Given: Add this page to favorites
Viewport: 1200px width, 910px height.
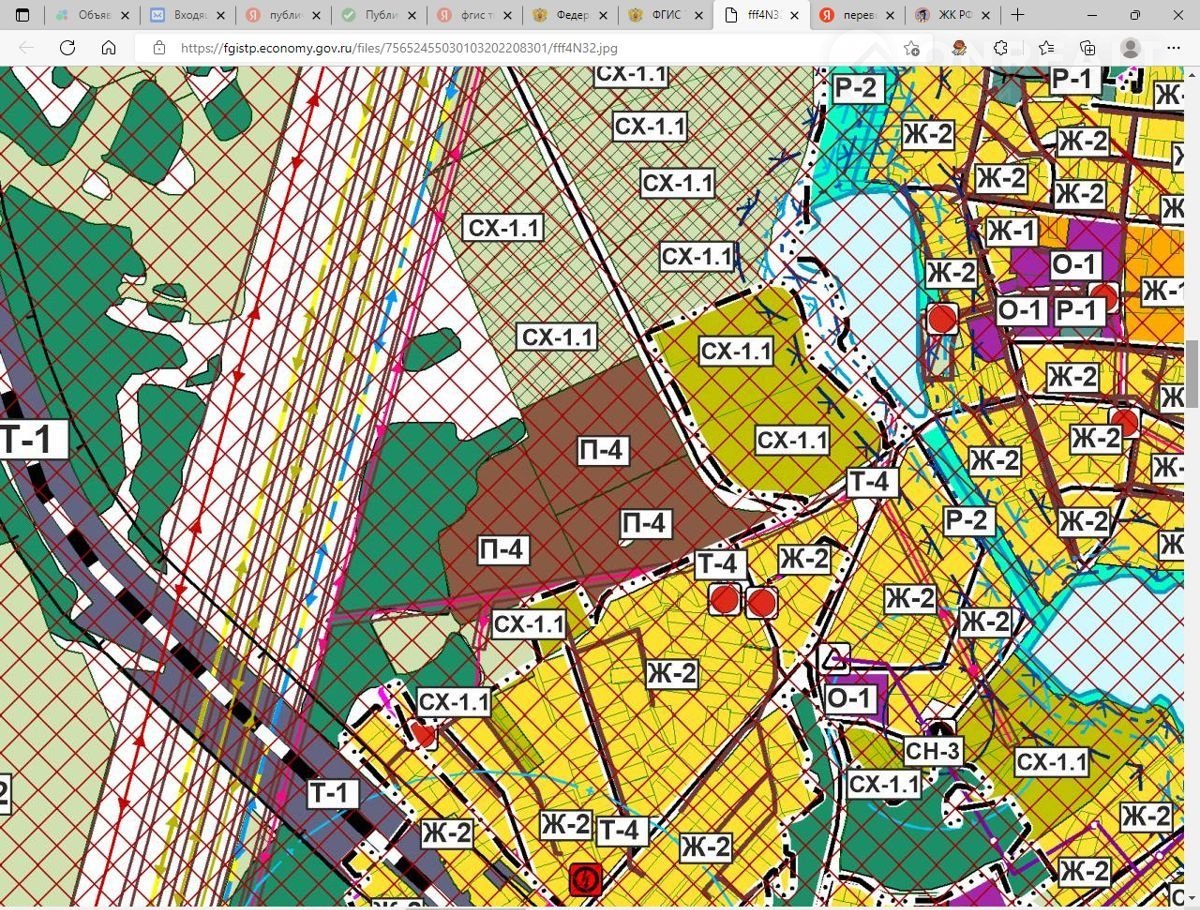Looking at the screenshot, I should tap(911, 48).
